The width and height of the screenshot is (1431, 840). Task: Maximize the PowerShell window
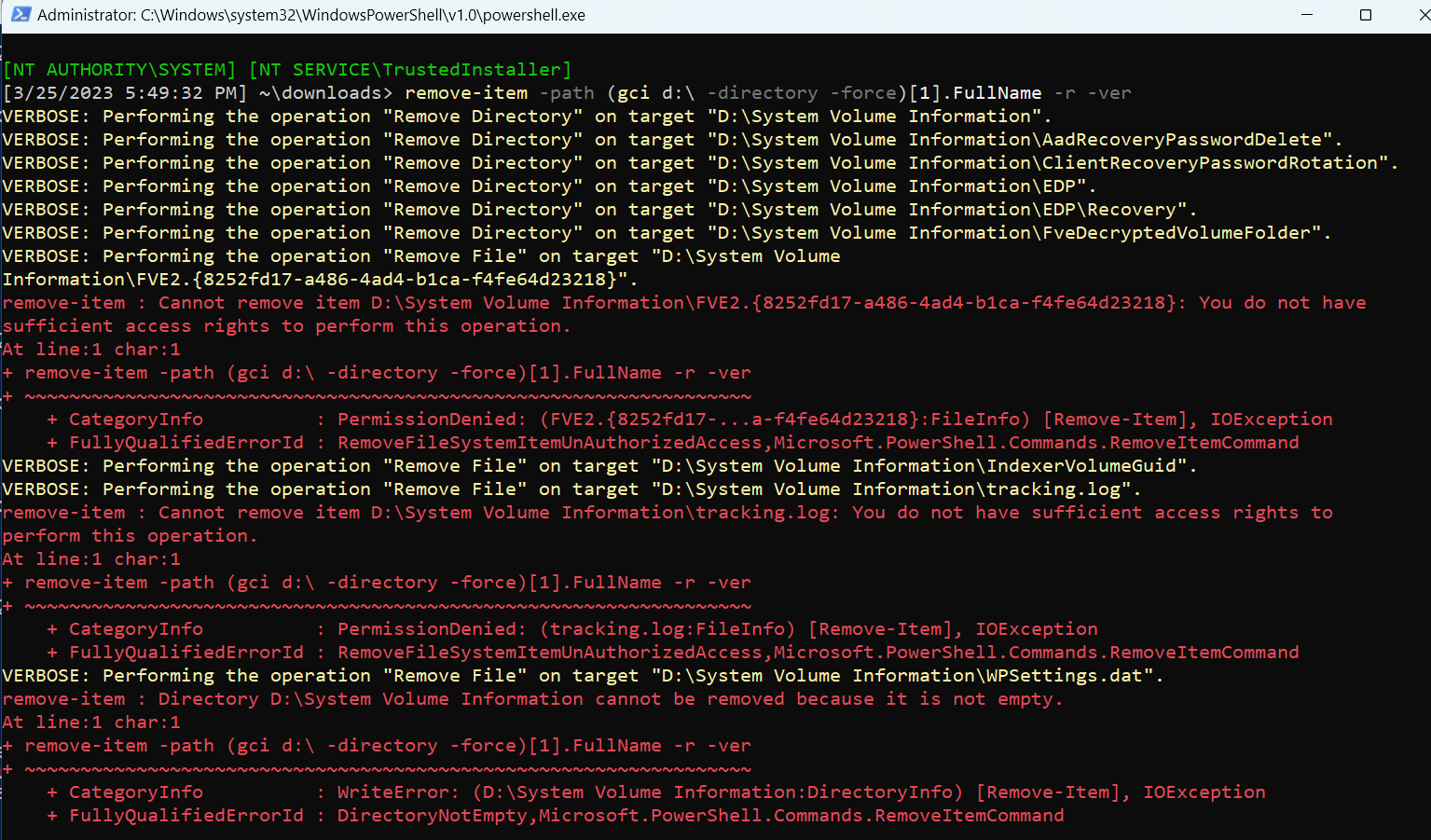[x=1366, y=15]
